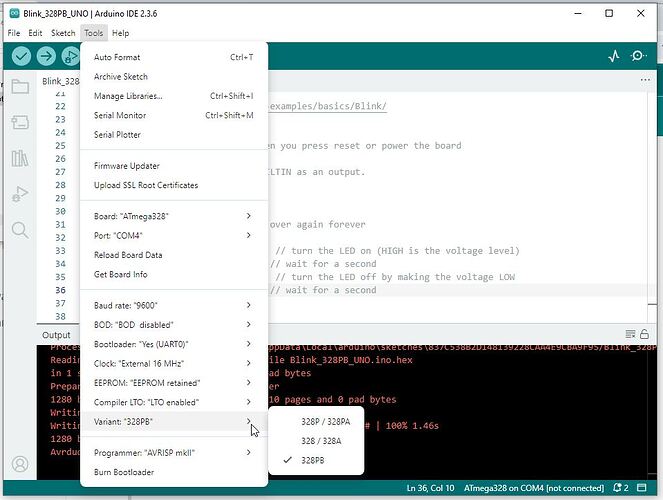Open the Sketch menu
The width and height of the screenshot is (663, 500).
(63, 33)
